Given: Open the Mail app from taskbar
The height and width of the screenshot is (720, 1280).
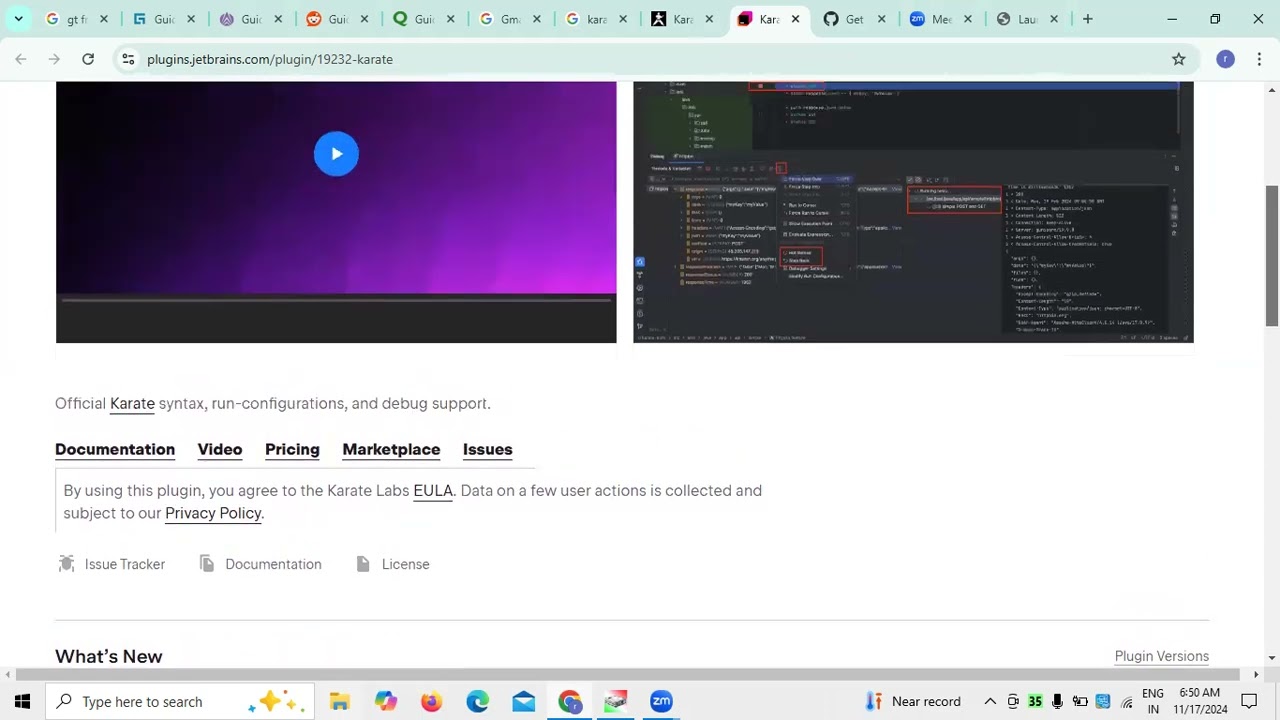Looking at the screenshot, I should pyautogui.click(x=524, y=701).
